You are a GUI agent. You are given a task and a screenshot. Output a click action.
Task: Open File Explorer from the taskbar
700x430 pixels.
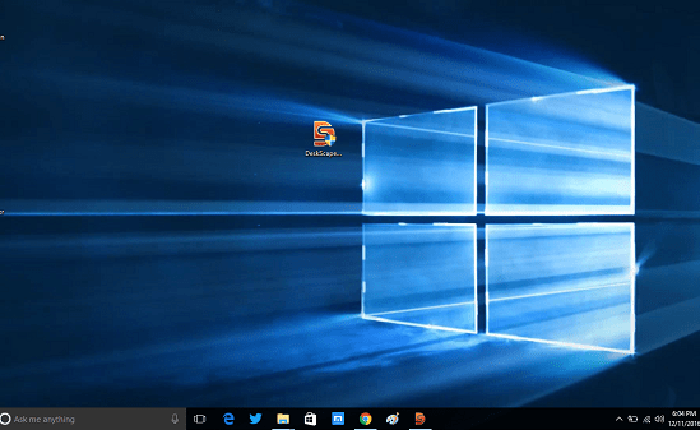(x=283, y=419)
